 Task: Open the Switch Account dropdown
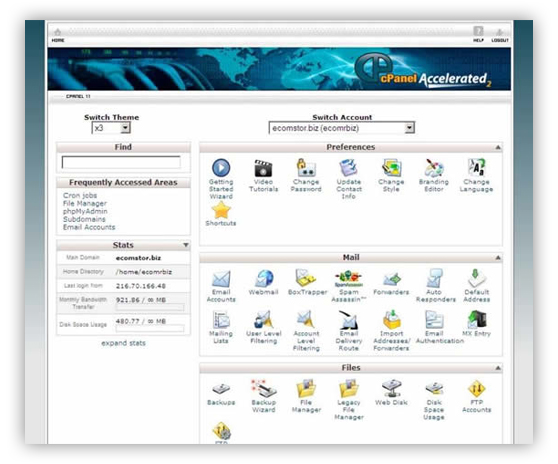point(342,128)
